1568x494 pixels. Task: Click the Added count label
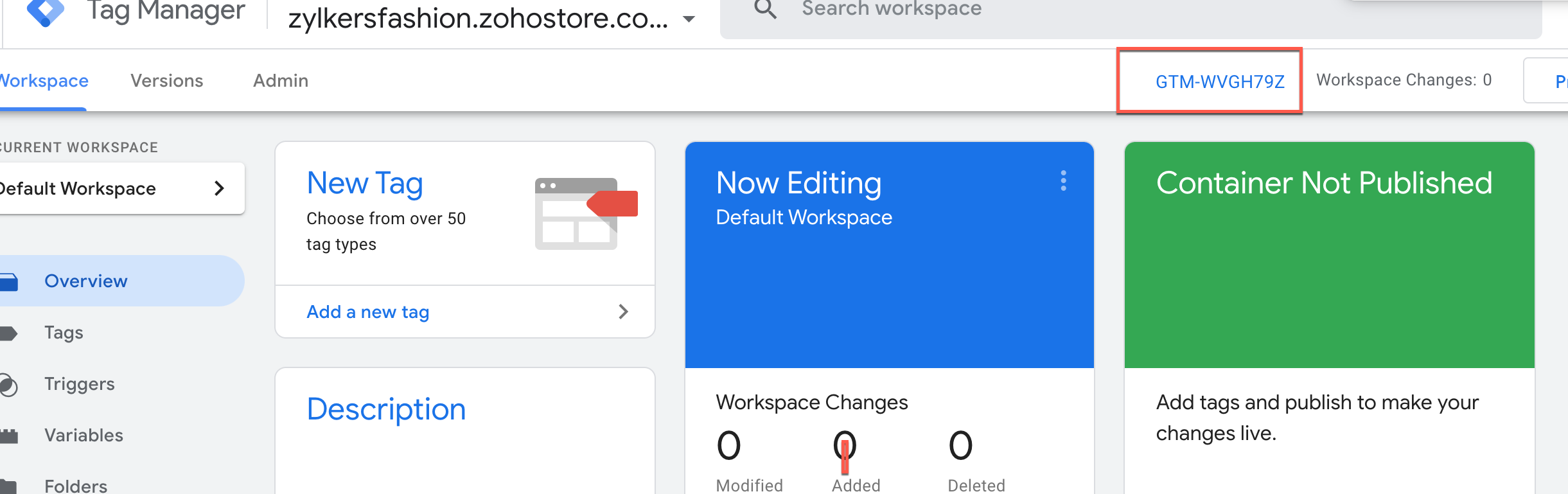point(856,486)
